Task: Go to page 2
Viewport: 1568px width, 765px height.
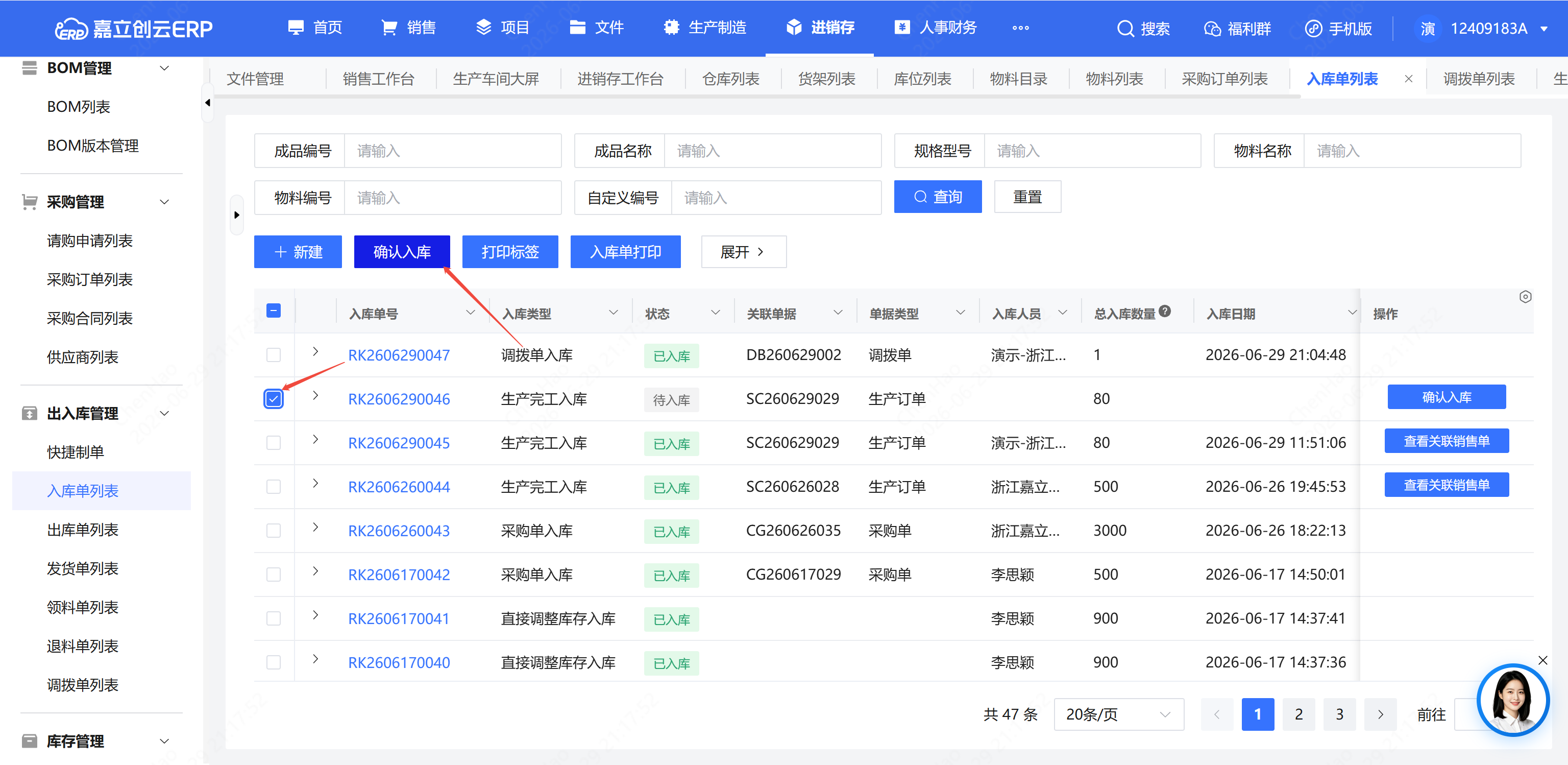Action: click(x=1298, y=714)
